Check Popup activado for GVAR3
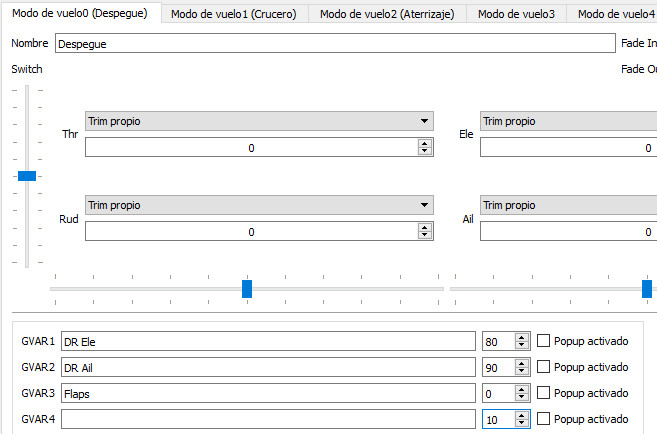The height and width of the screenshot is (434, 657). (544, 393)
